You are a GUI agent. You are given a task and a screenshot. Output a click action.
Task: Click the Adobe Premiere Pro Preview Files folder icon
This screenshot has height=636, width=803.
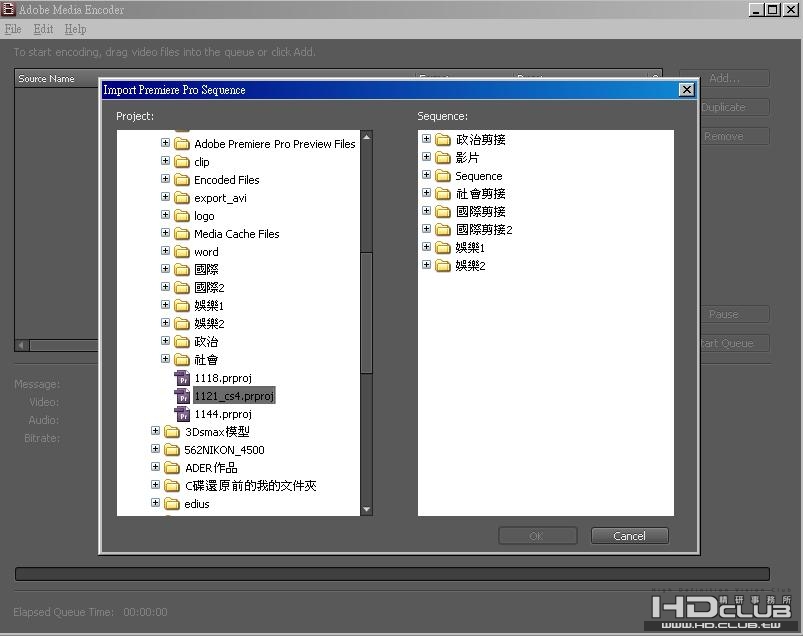point(182,144)
